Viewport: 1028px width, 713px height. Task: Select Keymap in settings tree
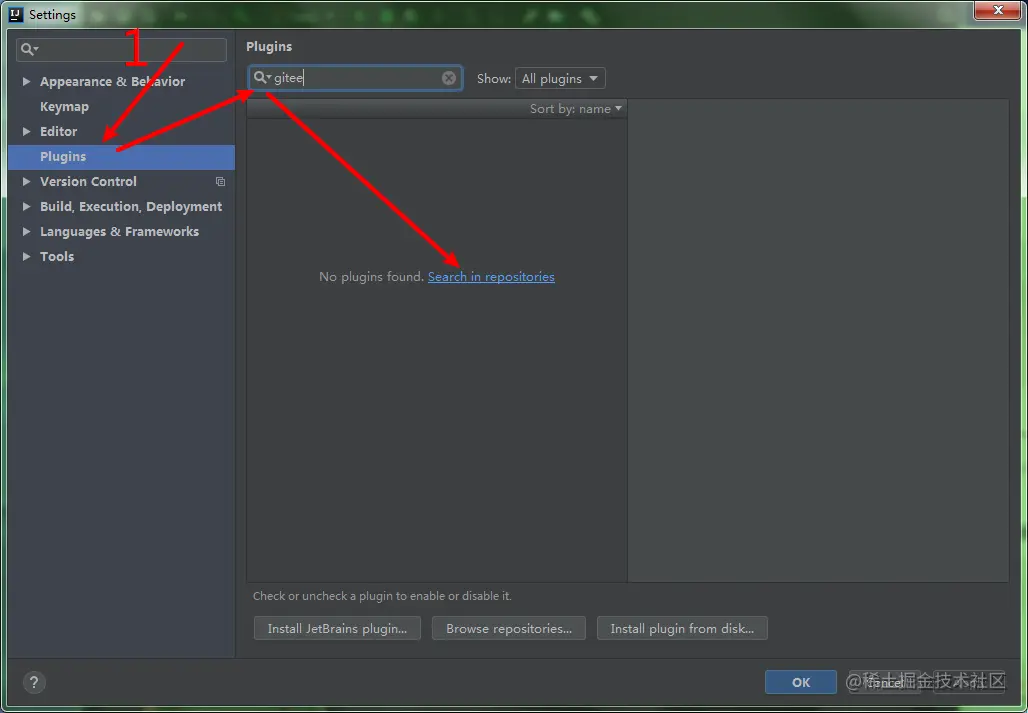(64, 106)
